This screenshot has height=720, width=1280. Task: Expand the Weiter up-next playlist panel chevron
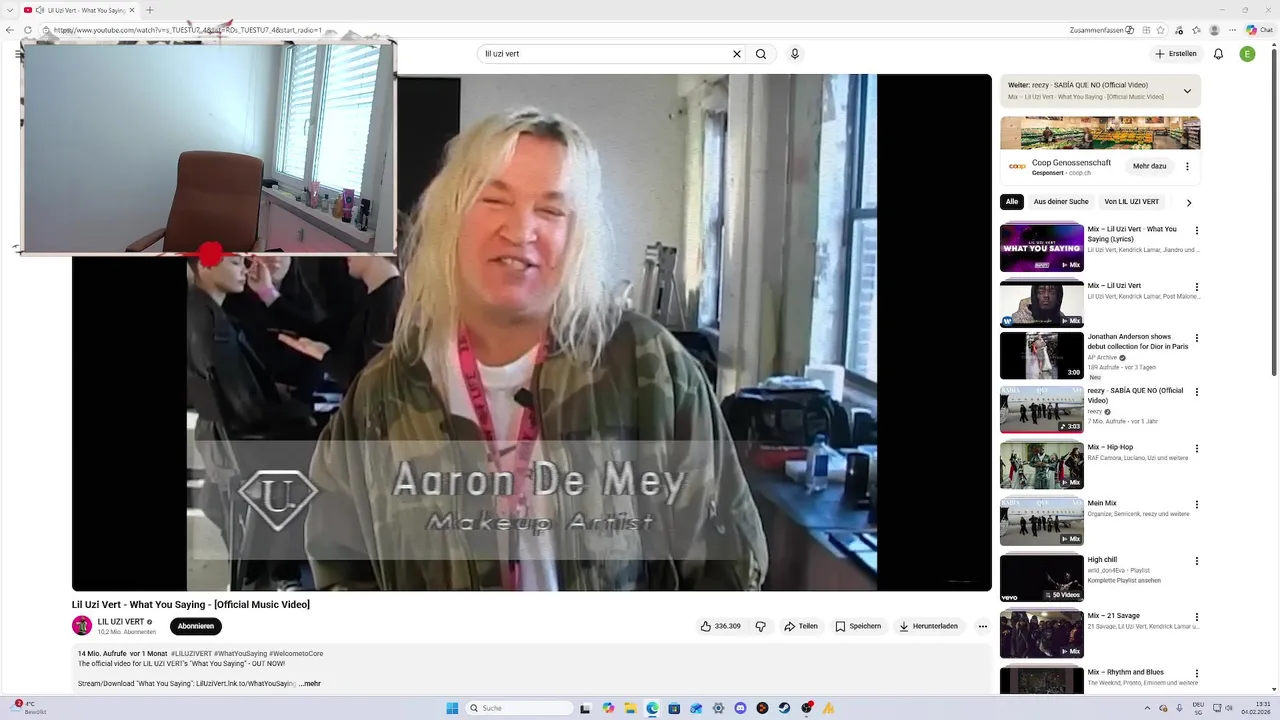pyautogui.click(x=1187, y=91)
